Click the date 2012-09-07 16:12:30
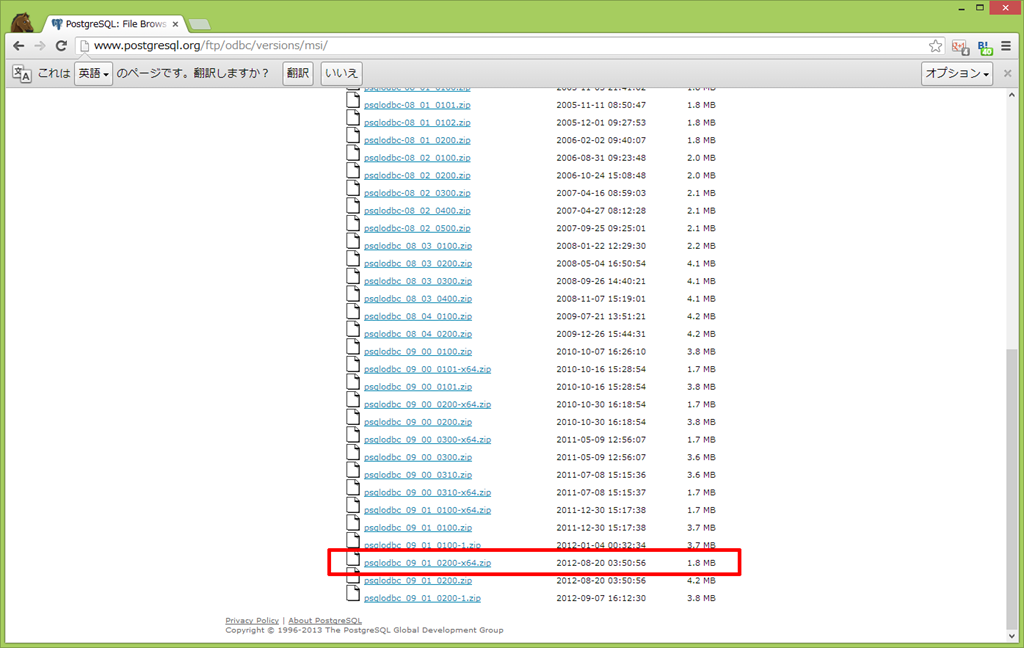The image size is (1024, 648). (x=601, y=598)
